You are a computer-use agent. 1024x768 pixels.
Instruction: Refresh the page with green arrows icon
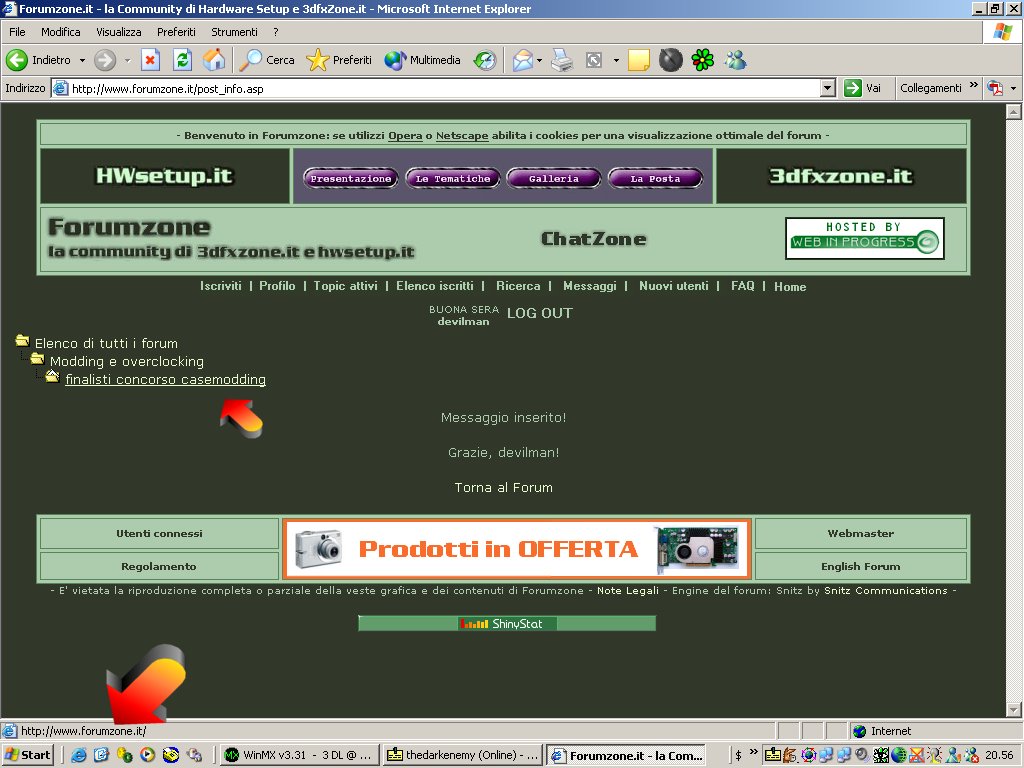(x=182, y=60)
